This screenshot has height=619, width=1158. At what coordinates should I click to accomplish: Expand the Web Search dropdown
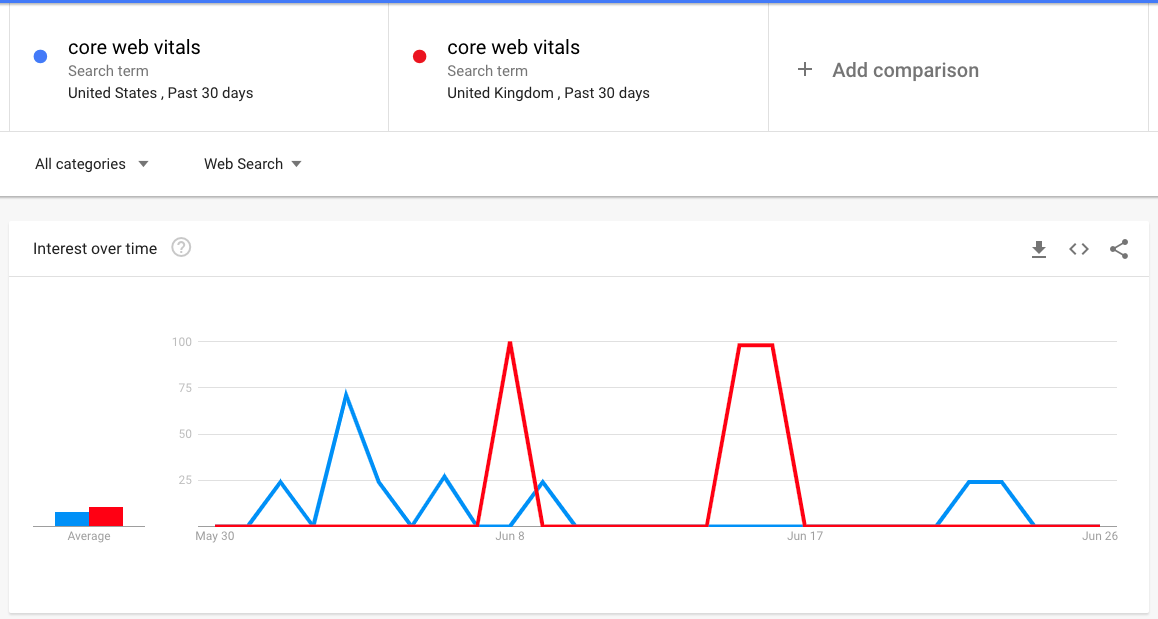pyautogui.click(x=252, y=163)
